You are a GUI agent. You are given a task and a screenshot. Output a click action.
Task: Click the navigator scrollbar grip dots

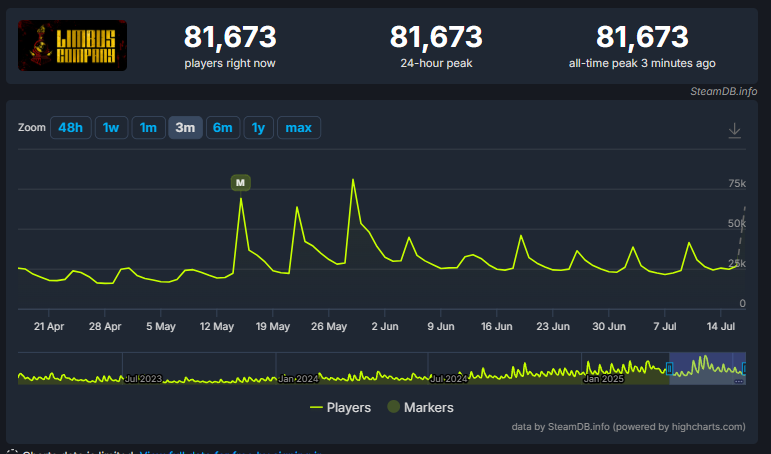(739, 381)
